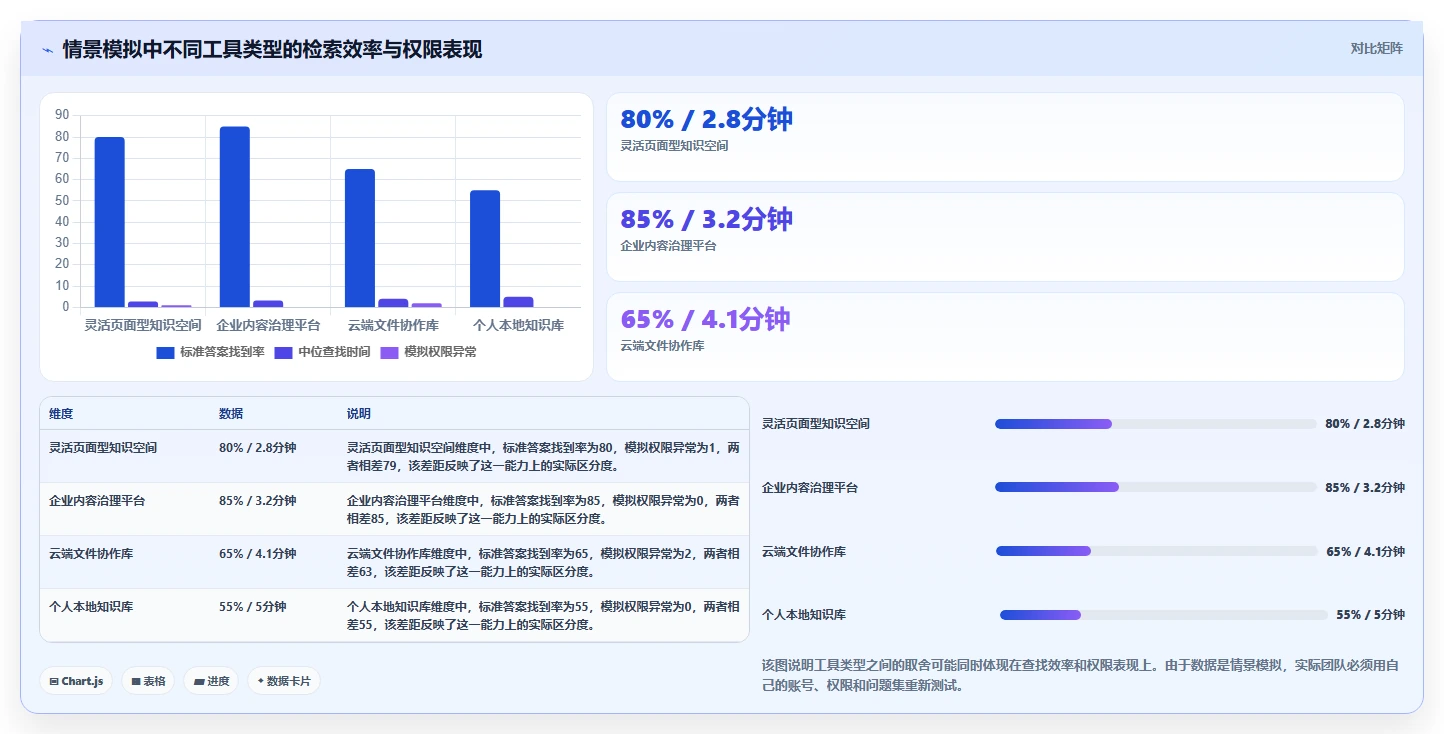Viewport: 1444px width, 734px height.
Task: Click the description mentioning 两者相差55
Action: point(543,616)
